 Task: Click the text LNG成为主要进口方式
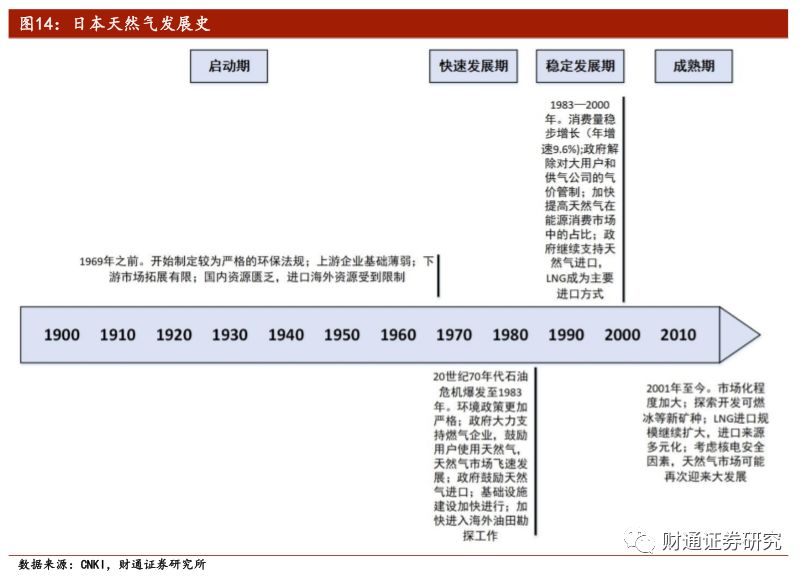pyautogui.click(x=580, y=286)
